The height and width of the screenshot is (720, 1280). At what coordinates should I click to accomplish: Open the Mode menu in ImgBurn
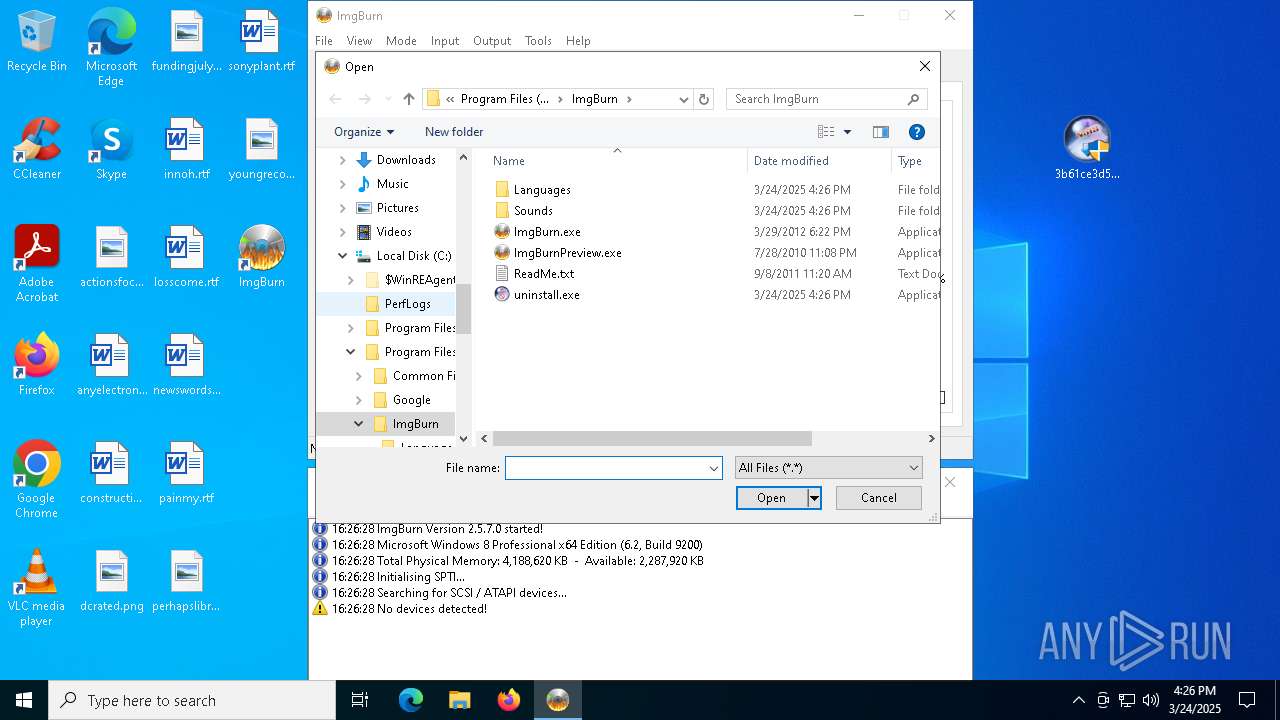pos(401,41)
